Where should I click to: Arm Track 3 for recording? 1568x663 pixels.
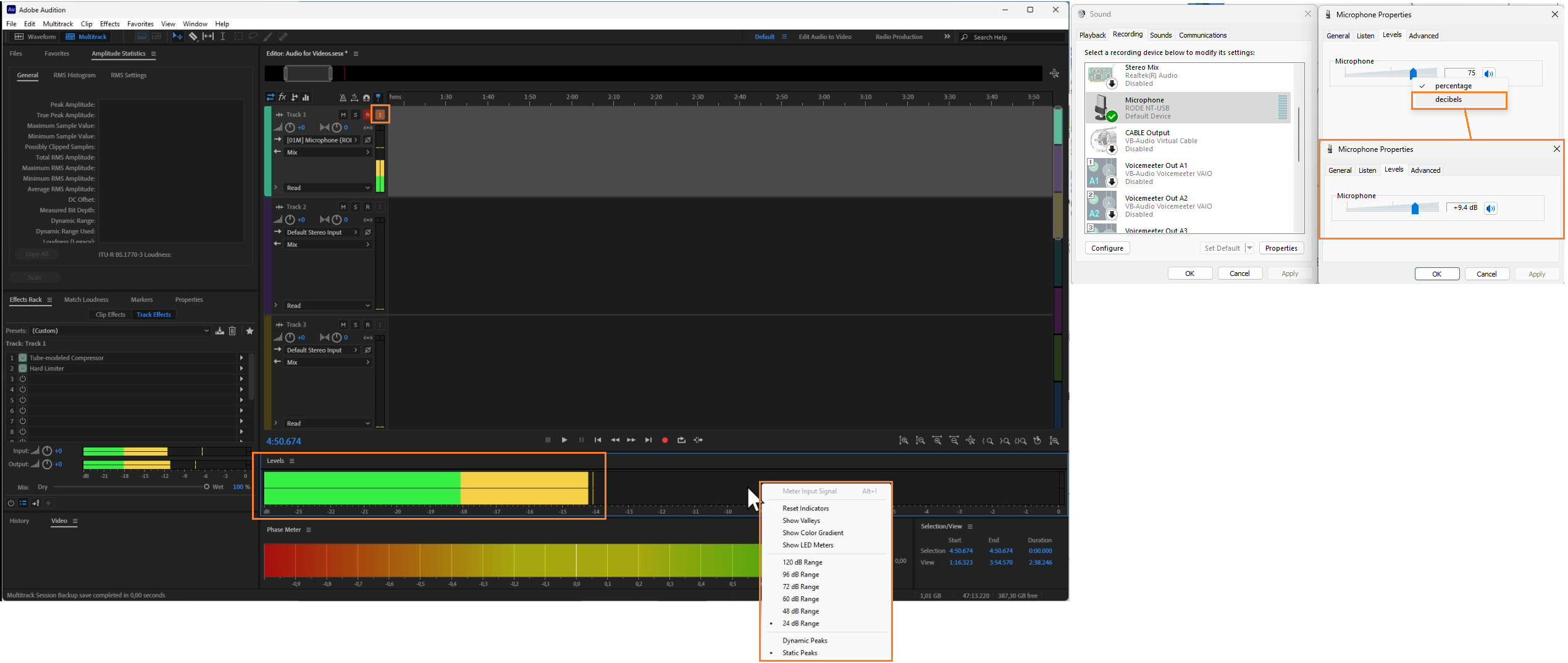(x=367, y=324)
